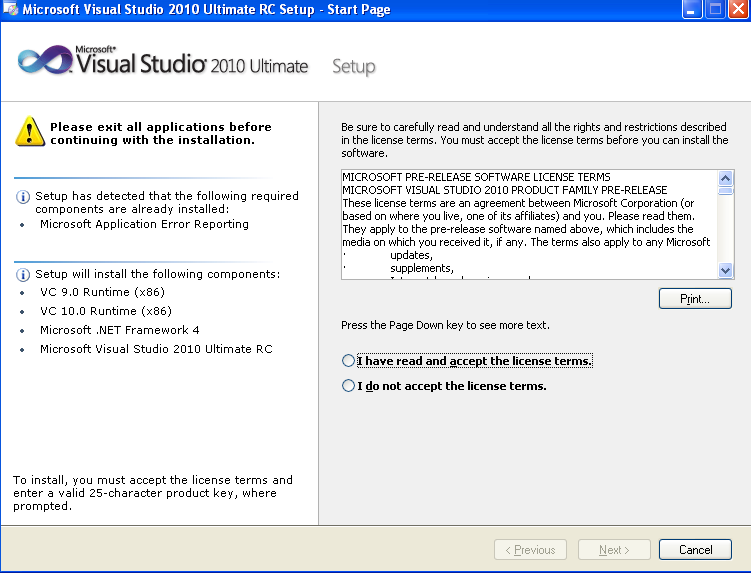Click the info icon beside 'Setup has detected'
The image size is (751, 573).
[x=23, y=196]
